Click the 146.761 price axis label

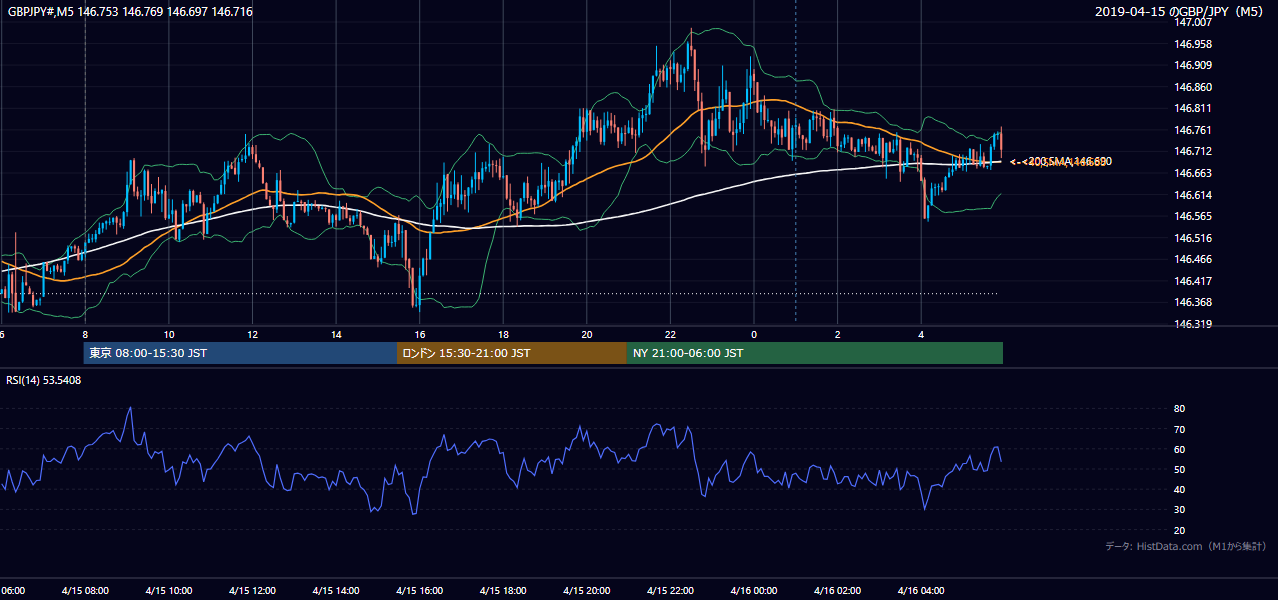[x=1193, y=130]
